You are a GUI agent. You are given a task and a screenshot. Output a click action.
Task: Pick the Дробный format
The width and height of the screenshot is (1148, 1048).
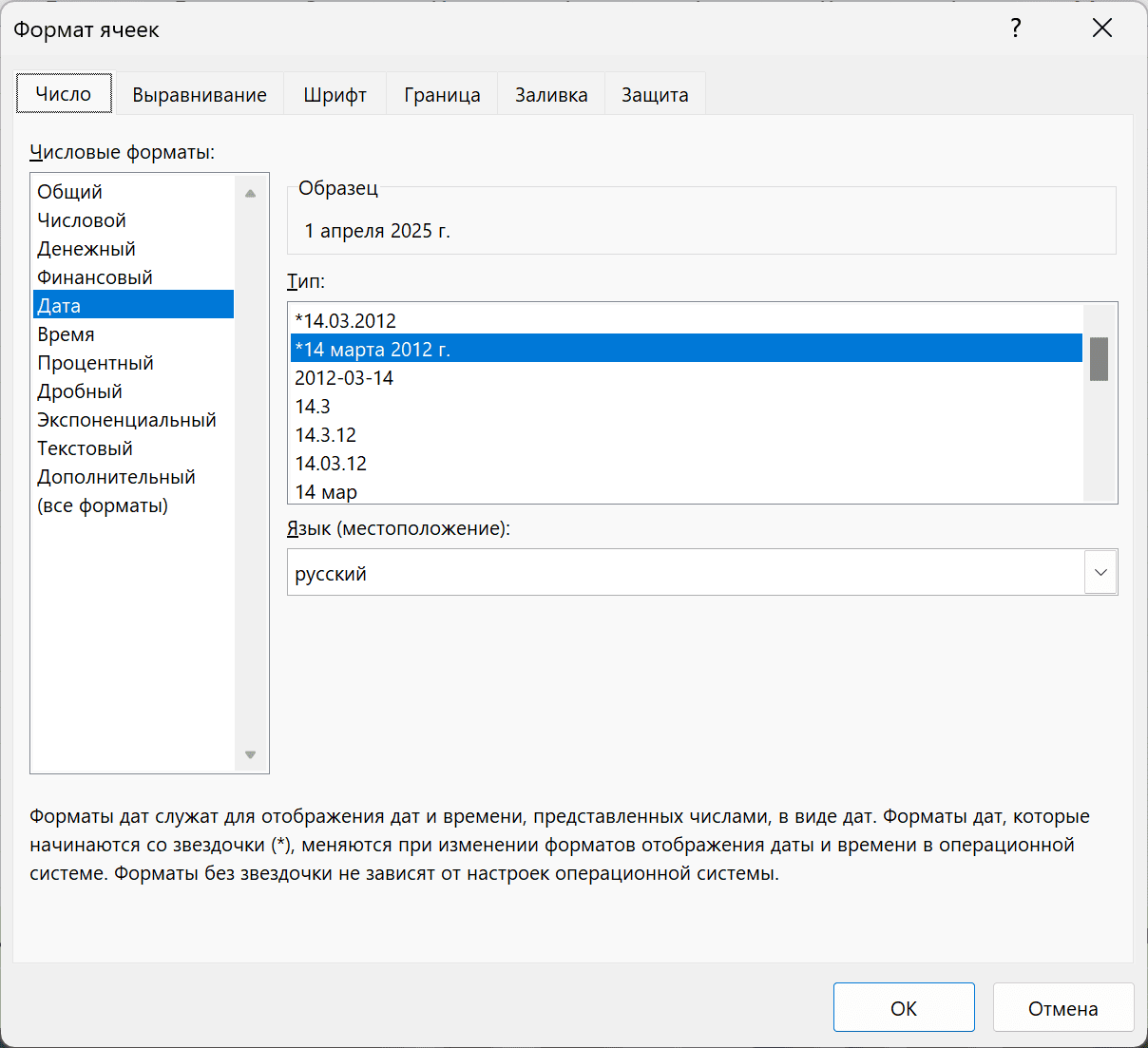click(x=133, y=391)
